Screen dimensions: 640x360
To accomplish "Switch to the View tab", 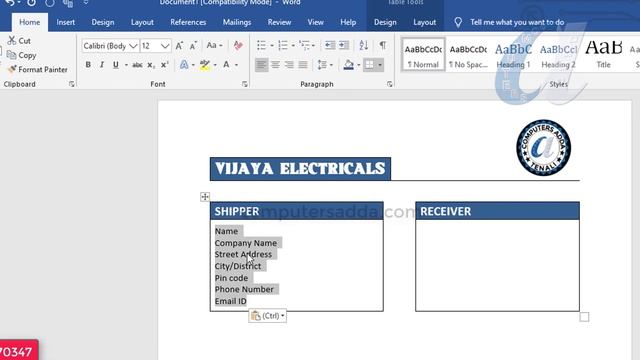I will (x=315, y=22).
